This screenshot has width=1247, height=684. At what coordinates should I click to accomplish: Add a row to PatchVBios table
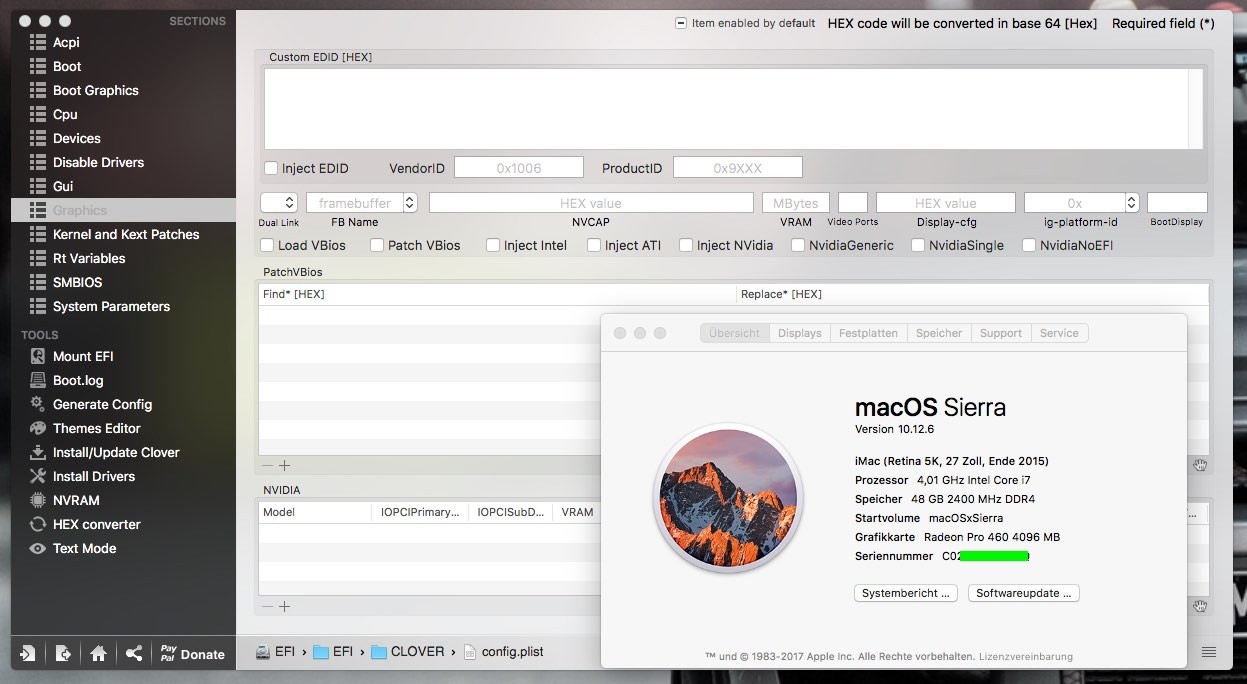(284, 465)
